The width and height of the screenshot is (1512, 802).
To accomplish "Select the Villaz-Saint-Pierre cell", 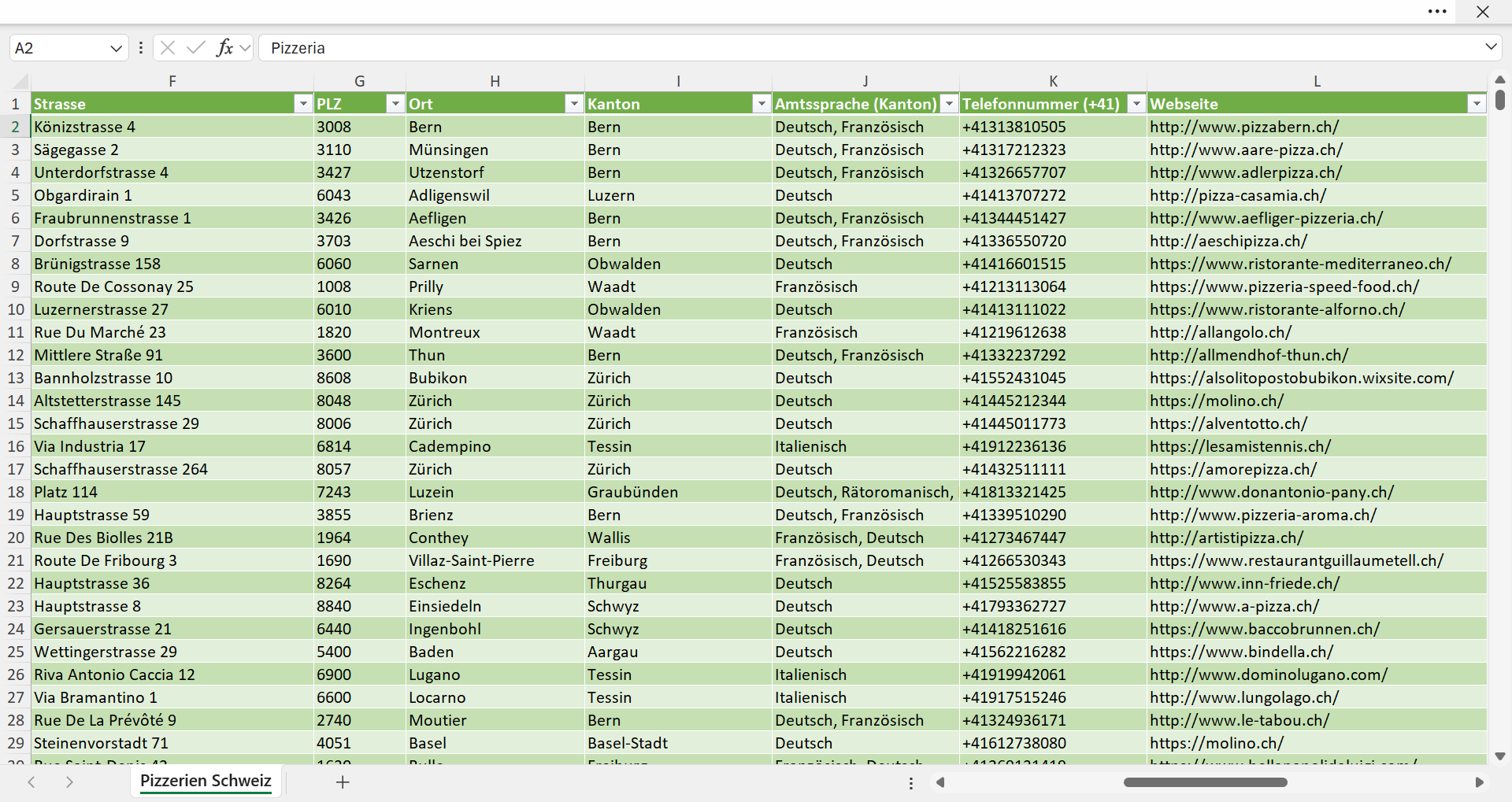I will (x=495, y=560).
